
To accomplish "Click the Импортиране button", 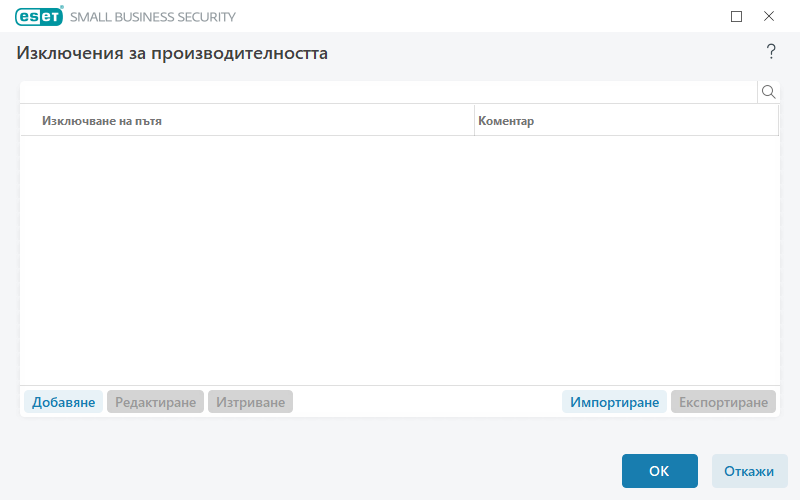I will pyautogui.click(x=614, y=402).
